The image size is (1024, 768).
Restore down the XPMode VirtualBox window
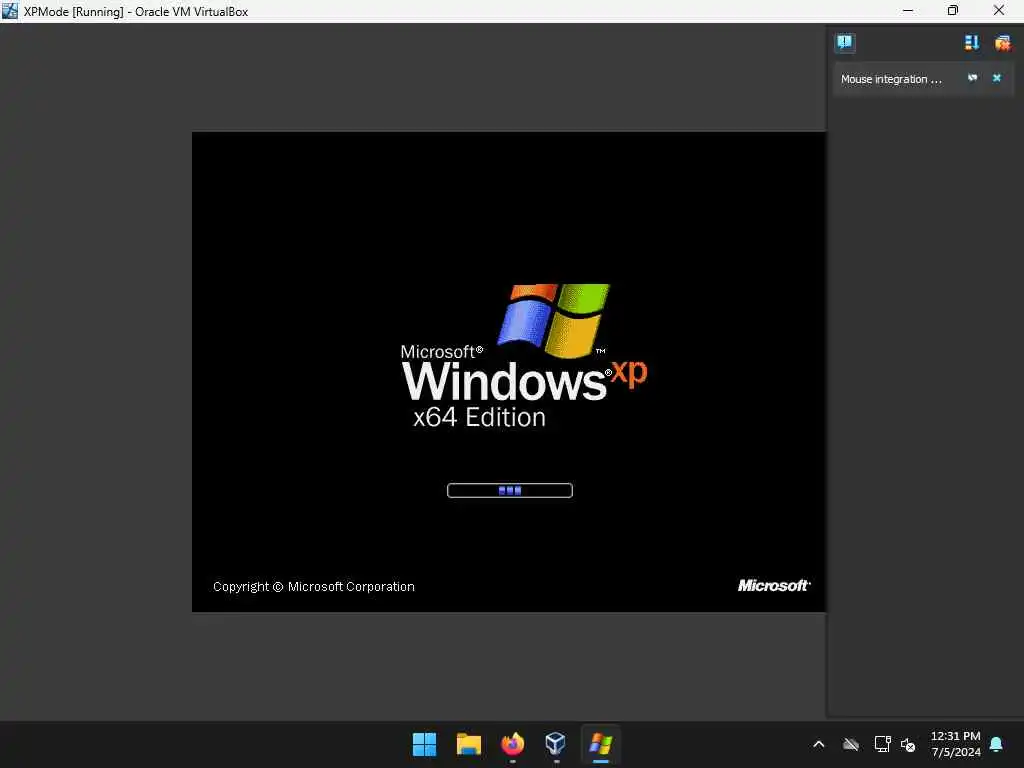pyautogui.click(x=953, y=11)
